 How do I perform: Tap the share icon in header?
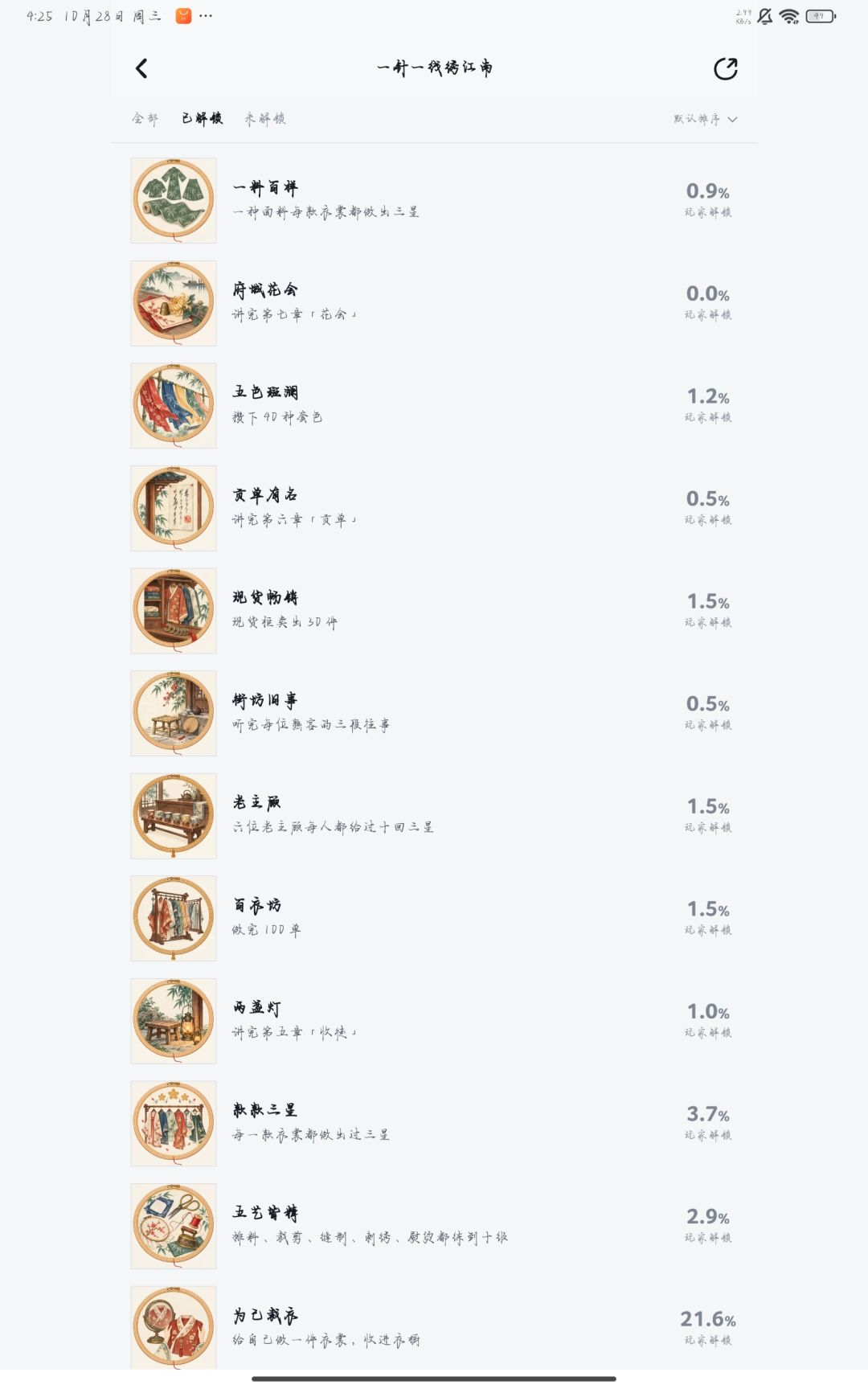pyautogui.click(x=726, y=68)
